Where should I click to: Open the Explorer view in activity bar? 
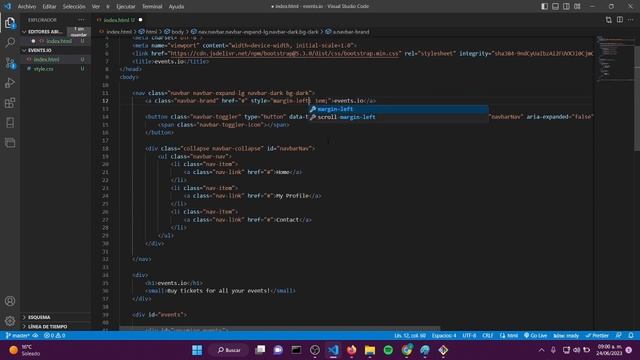coord(10,23)
